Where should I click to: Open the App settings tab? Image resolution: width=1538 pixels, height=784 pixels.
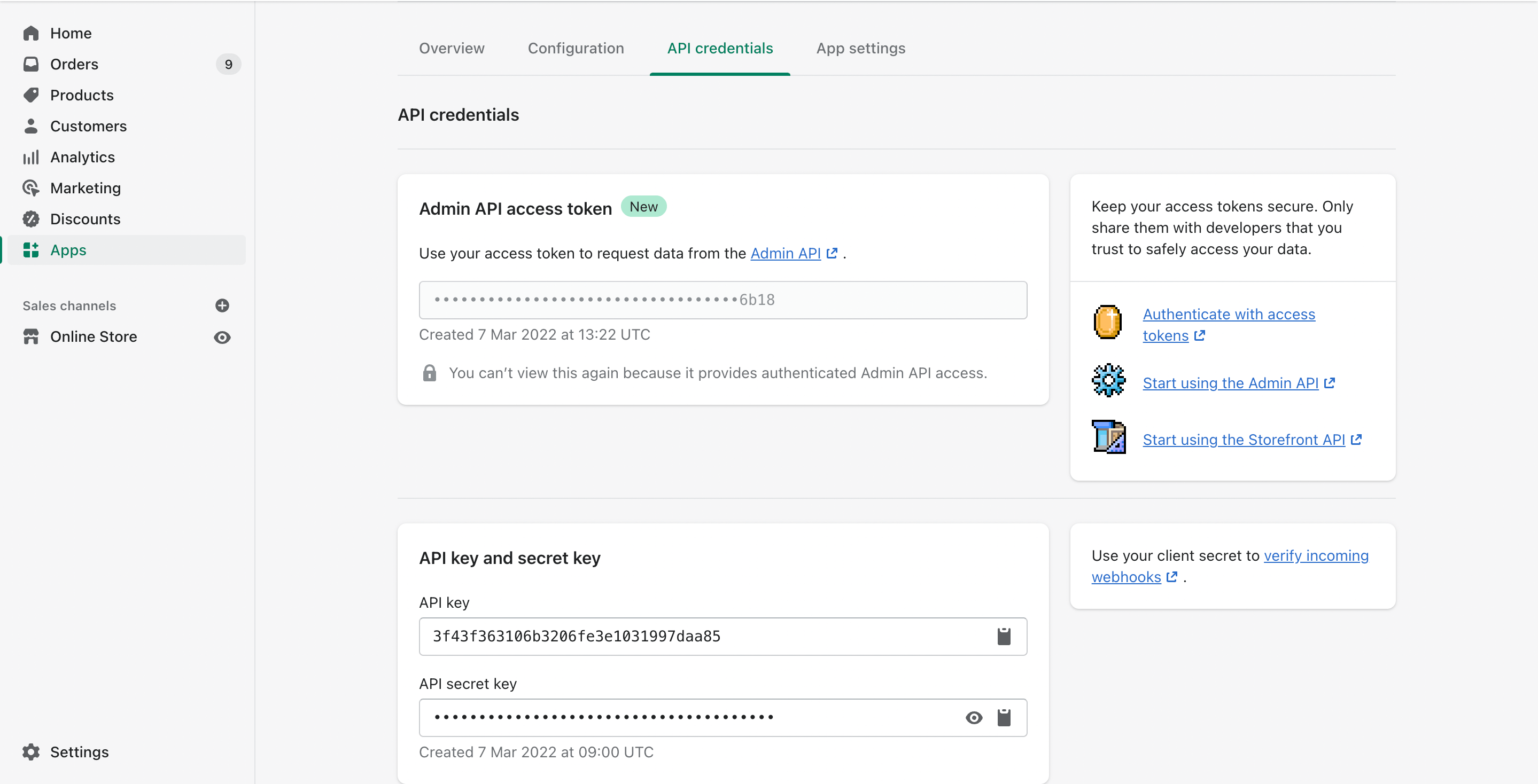point(860,48)
